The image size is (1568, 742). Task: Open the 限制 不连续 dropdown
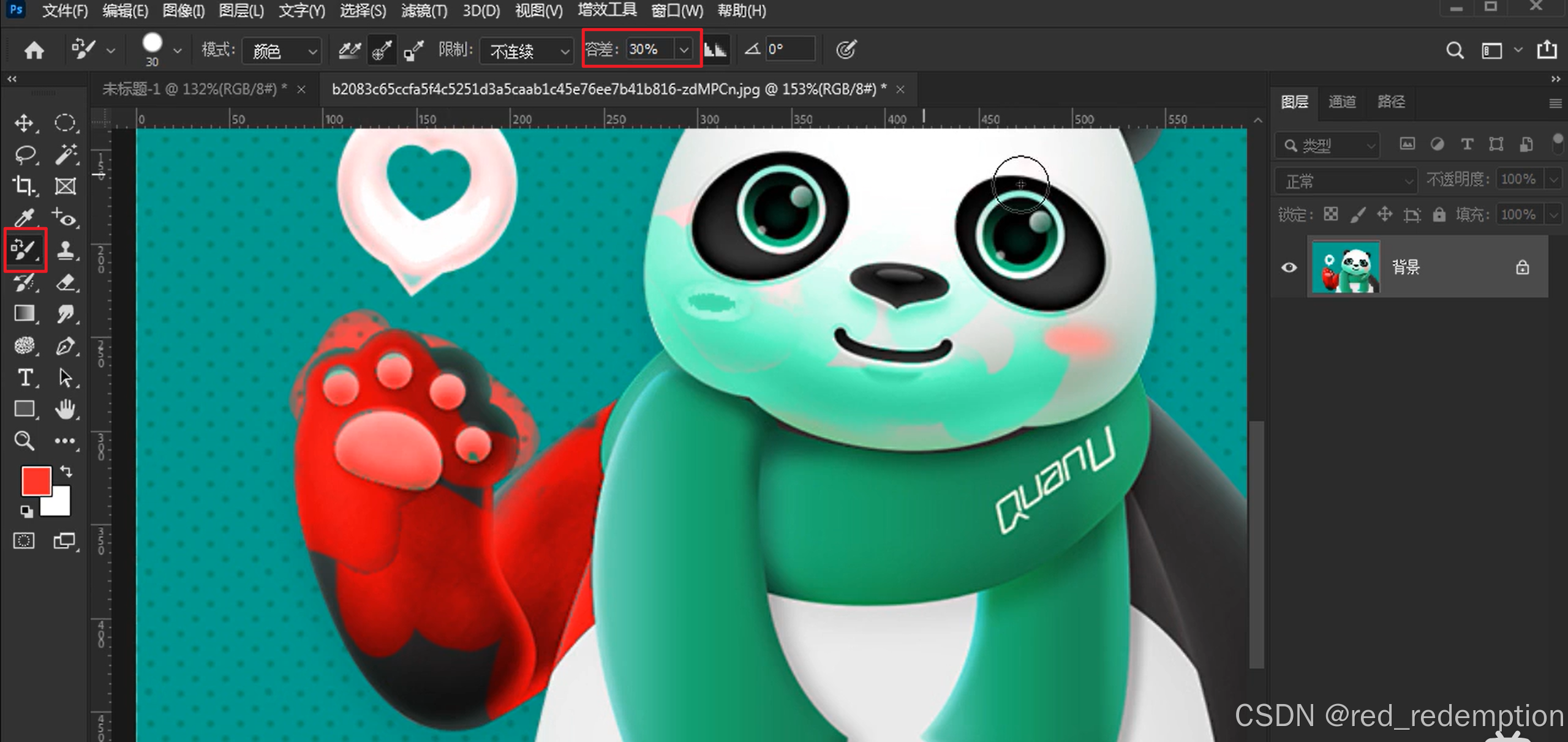527,50
